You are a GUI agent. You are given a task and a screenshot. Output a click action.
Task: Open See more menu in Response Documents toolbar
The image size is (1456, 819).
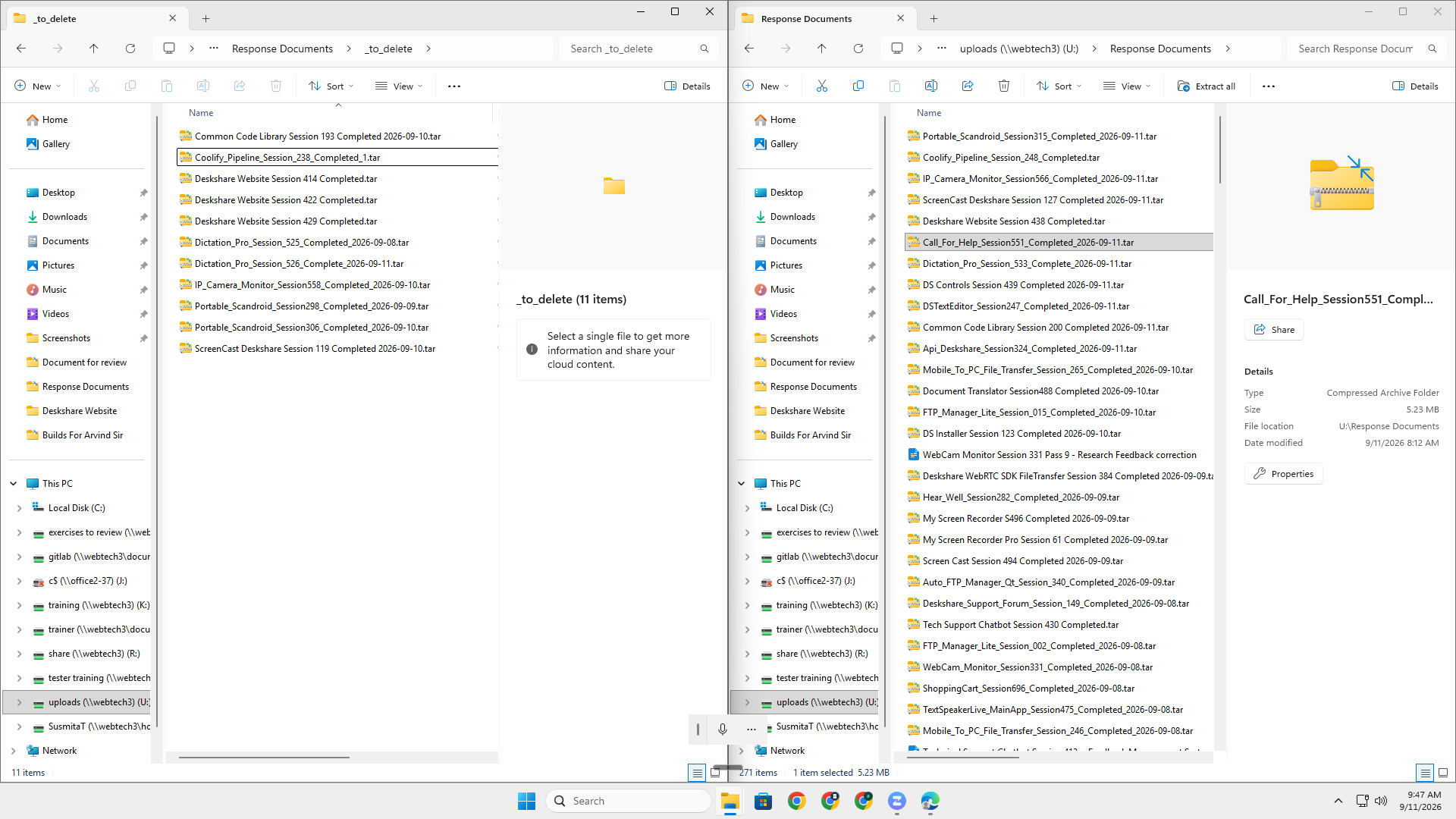coord(1268,86)
